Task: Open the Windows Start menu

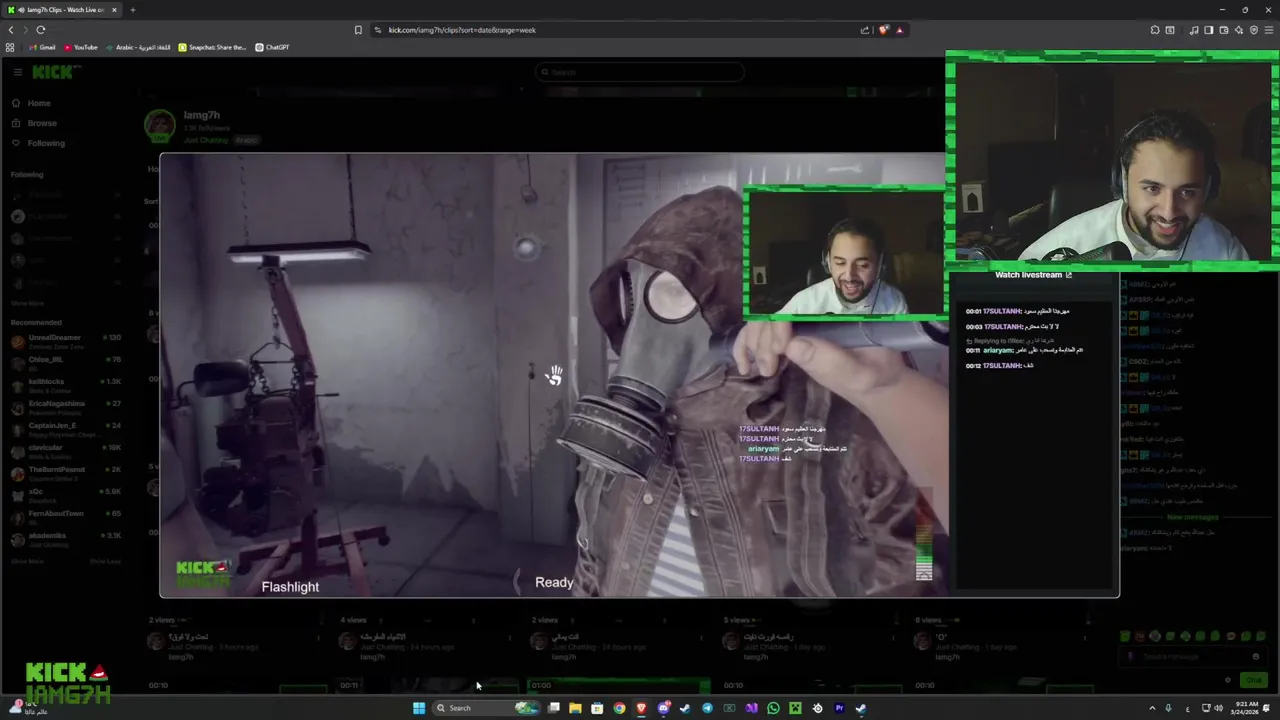Action: (419, 708)
